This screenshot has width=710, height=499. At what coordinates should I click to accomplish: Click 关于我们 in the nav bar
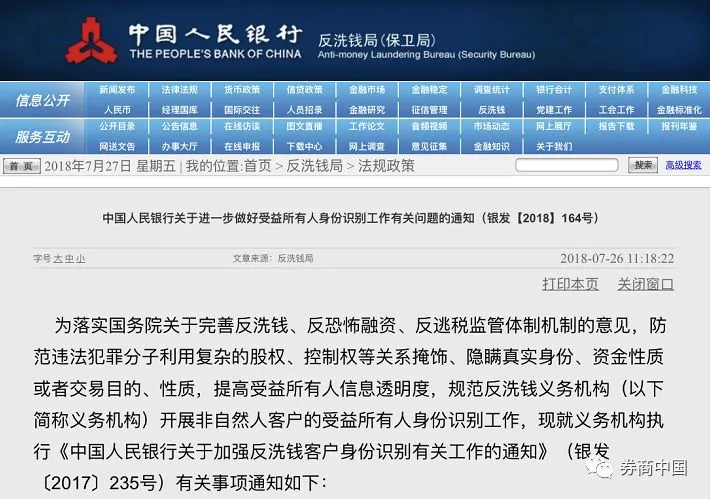(x=554, y=146)
